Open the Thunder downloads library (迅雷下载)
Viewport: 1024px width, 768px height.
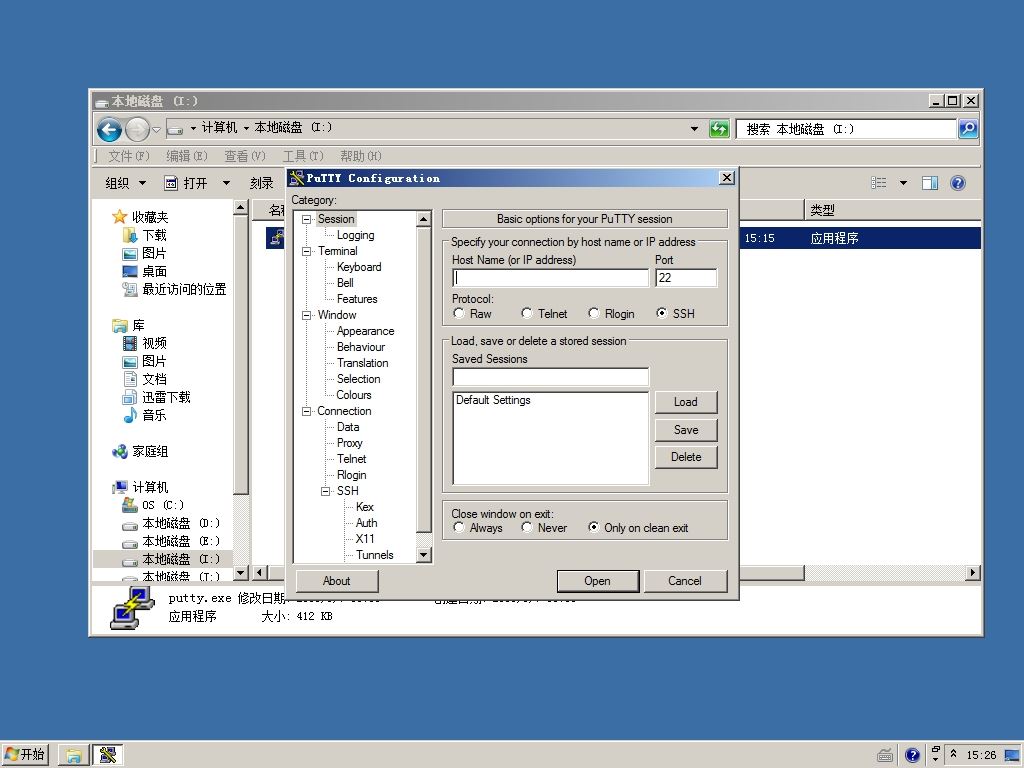point(157,397)
